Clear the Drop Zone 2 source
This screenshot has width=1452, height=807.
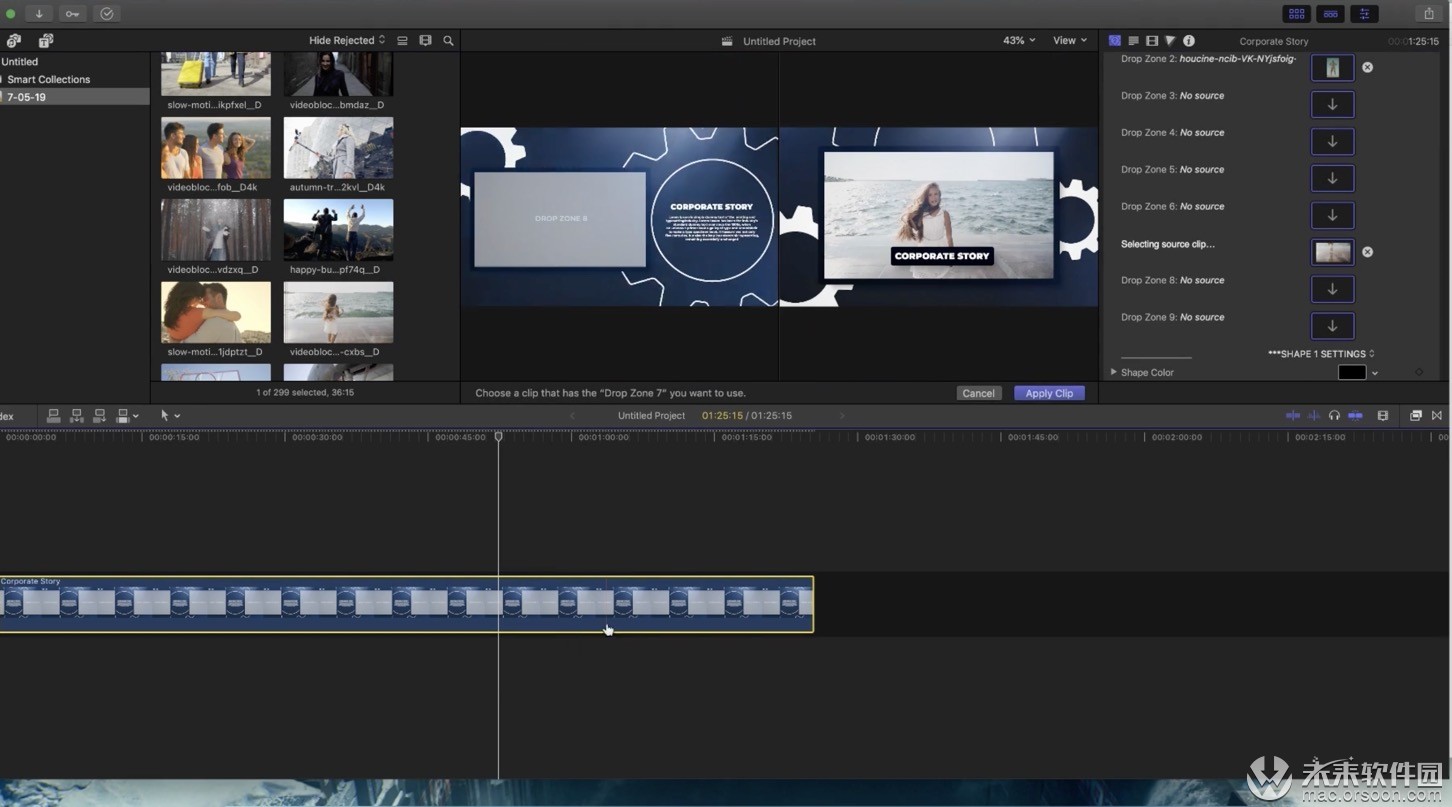pyautogui.click(x=1367, y=67)
